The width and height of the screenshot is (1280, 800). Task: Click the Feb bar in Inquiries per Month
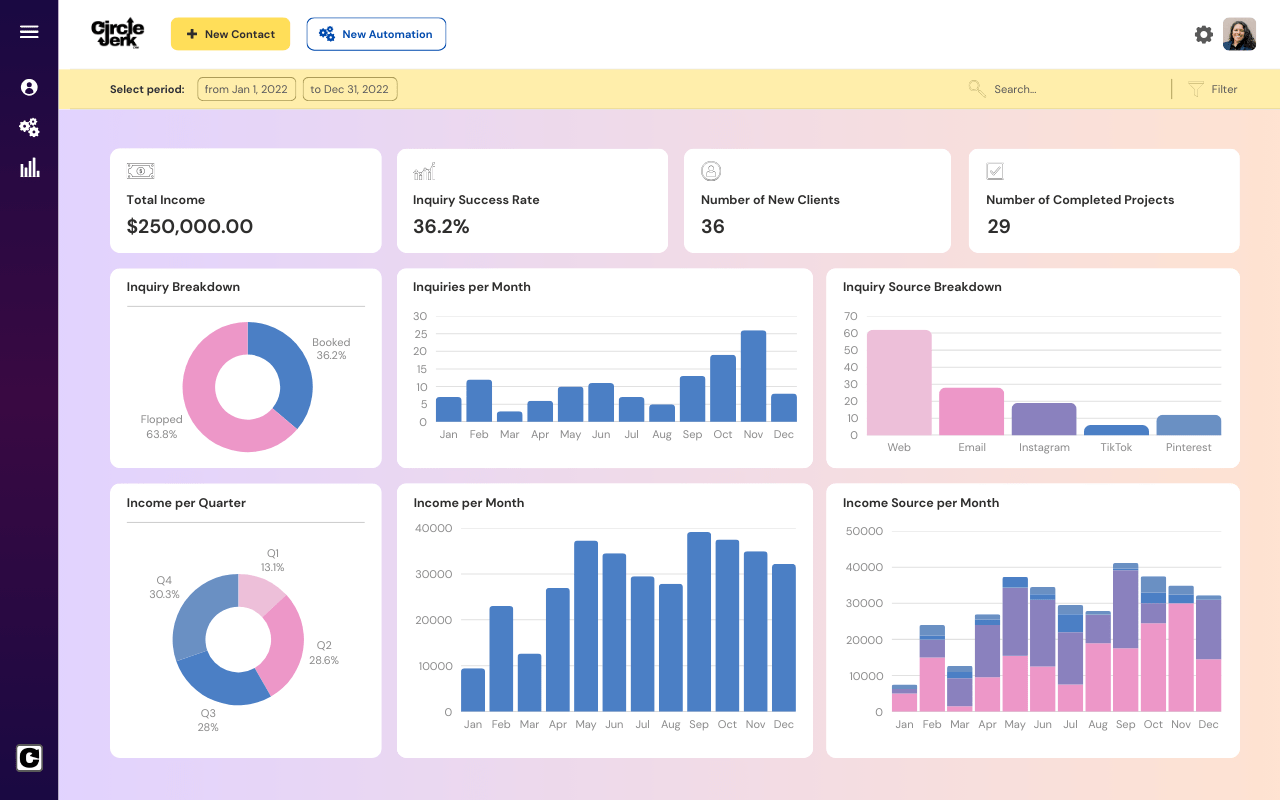pyautogui.click(x=479, y=400)
